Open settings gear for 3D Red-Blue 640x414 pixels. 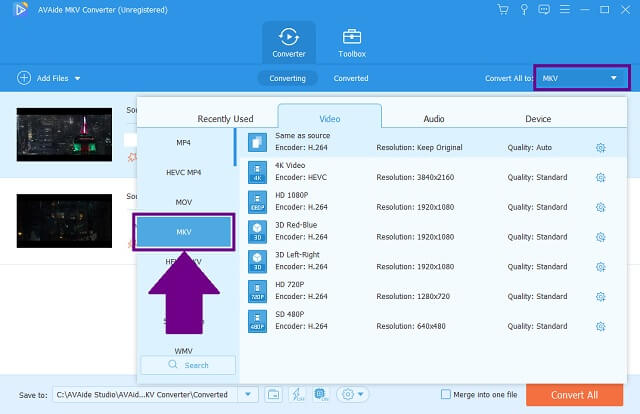click(600, 237)
